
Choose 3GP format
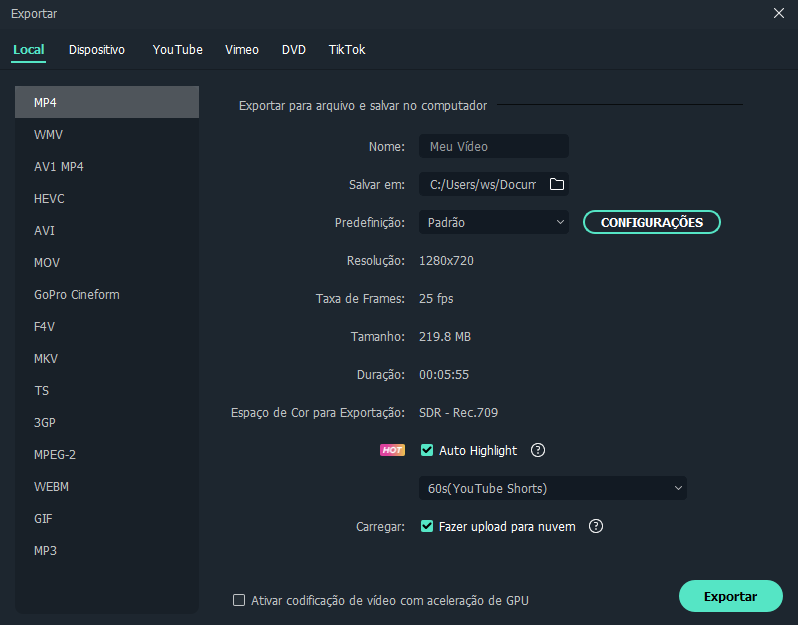(x=107, y=422)
